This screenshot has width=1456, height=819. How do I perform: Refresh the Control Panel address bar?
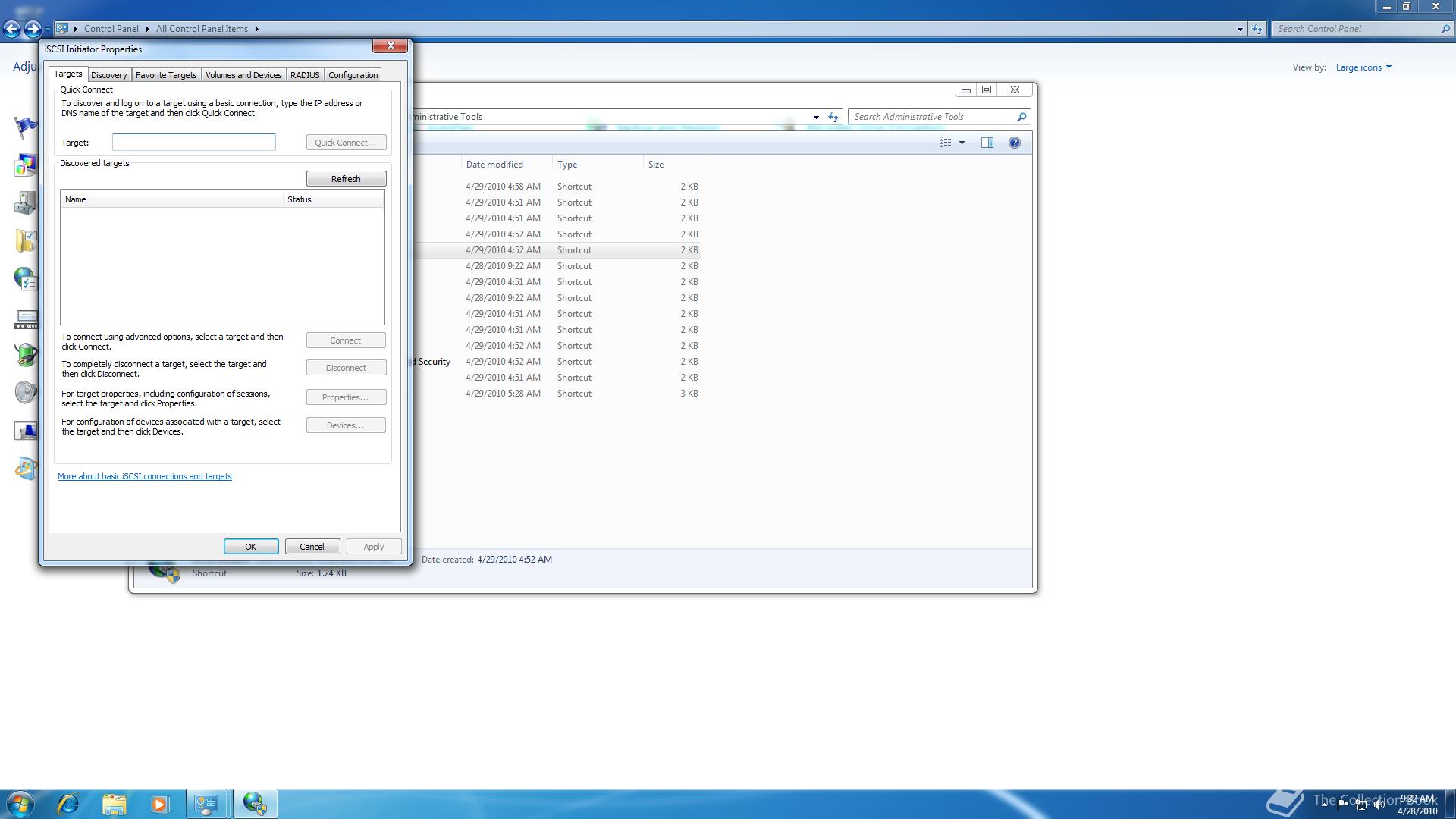click(1257, 29)
